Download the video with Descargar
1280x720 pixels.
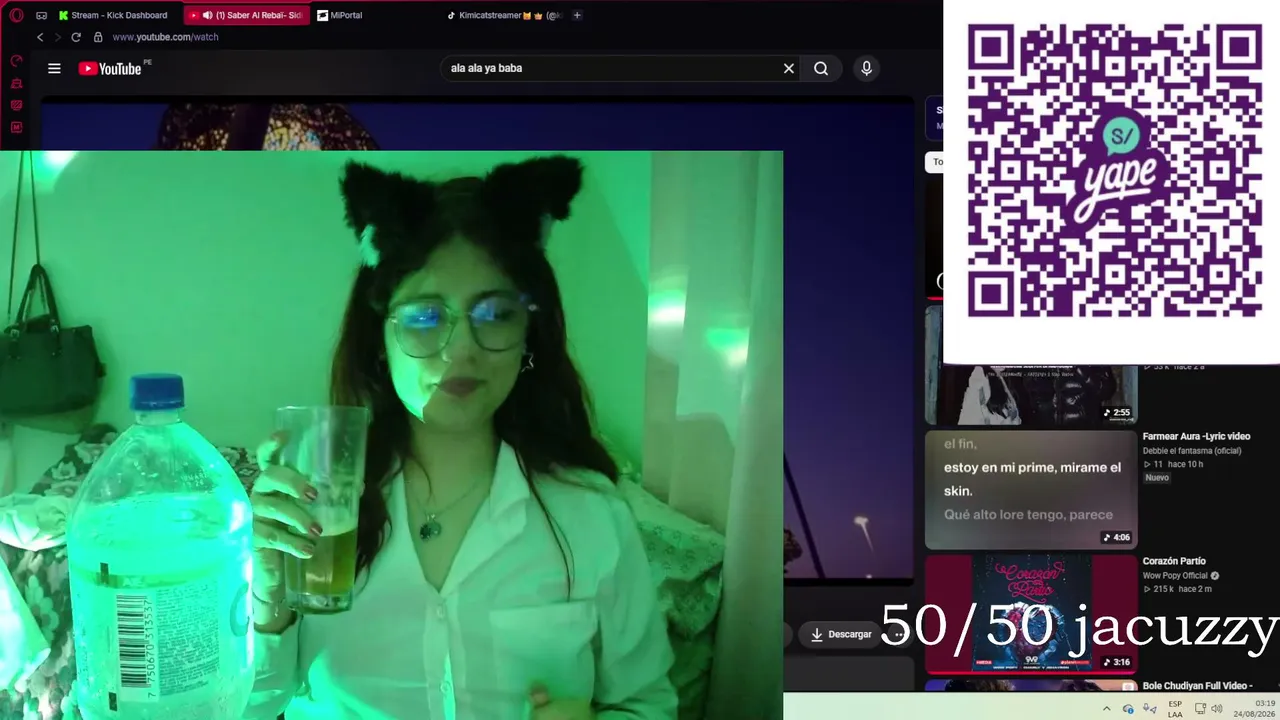[x=841, y=634]
